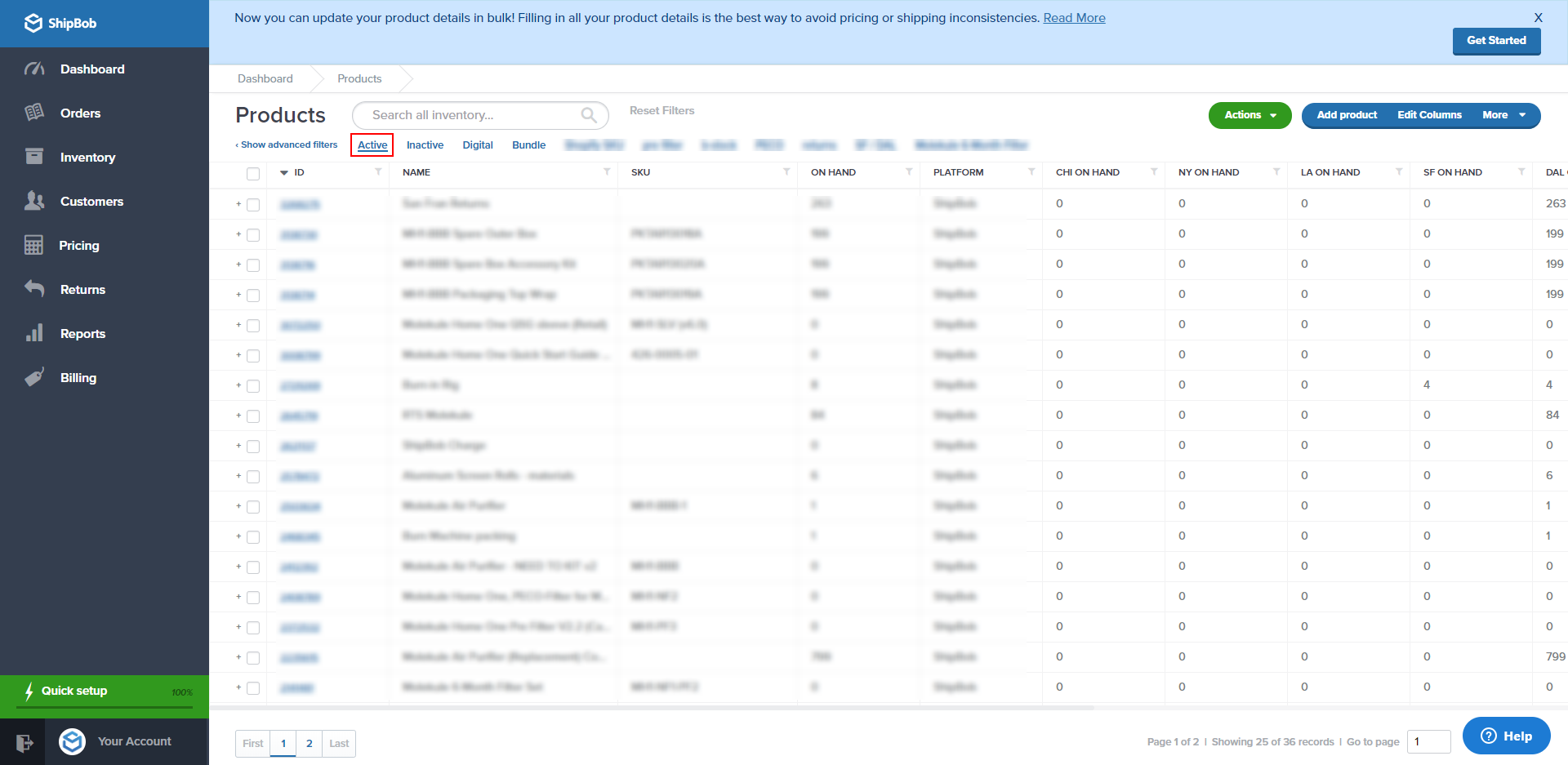
Task: Expand the More dropdown menu
Action: (x=1503, y=115)
